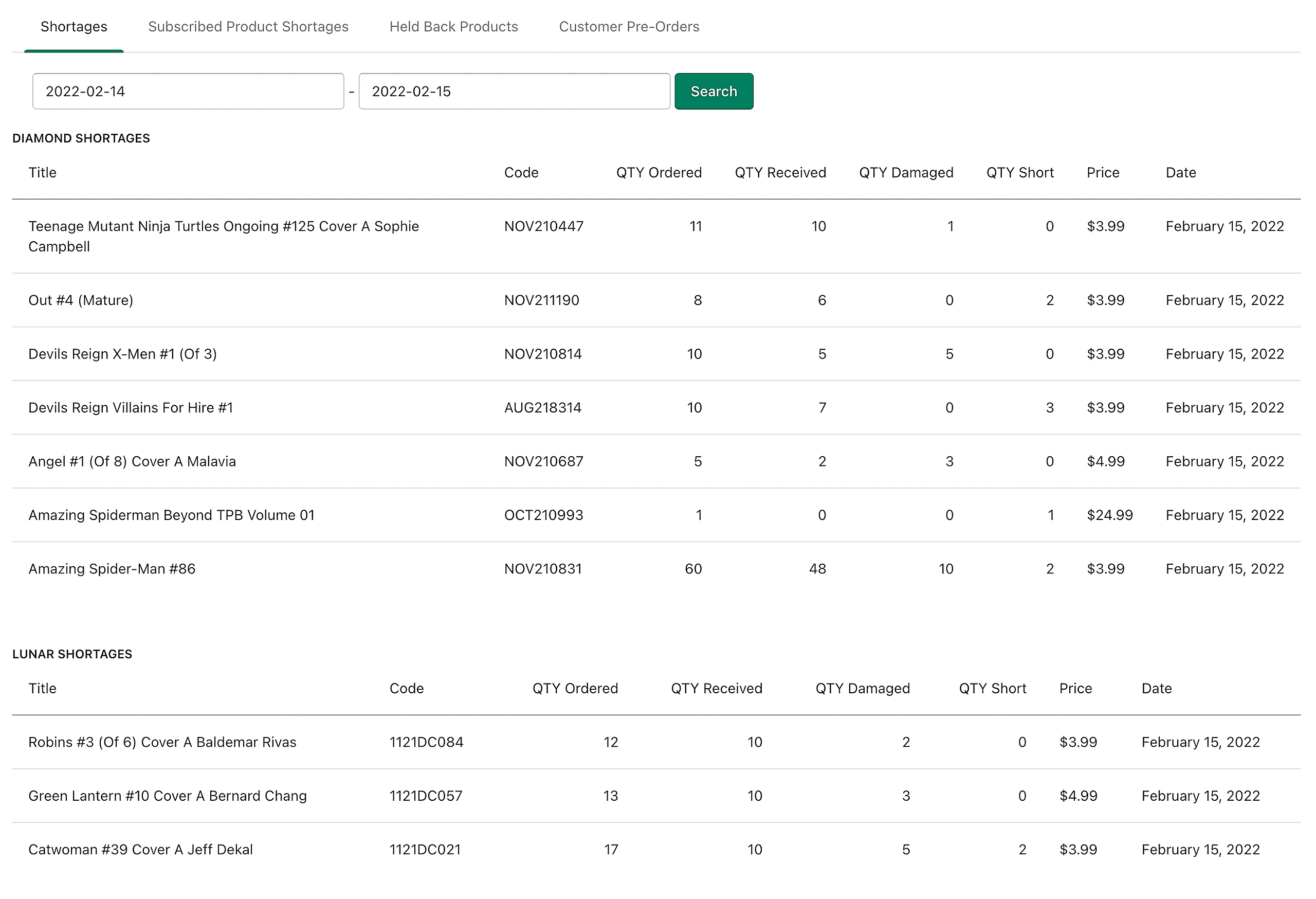Click QTY Ordered value 17 for Catwoman #39

tap(611, 850)
